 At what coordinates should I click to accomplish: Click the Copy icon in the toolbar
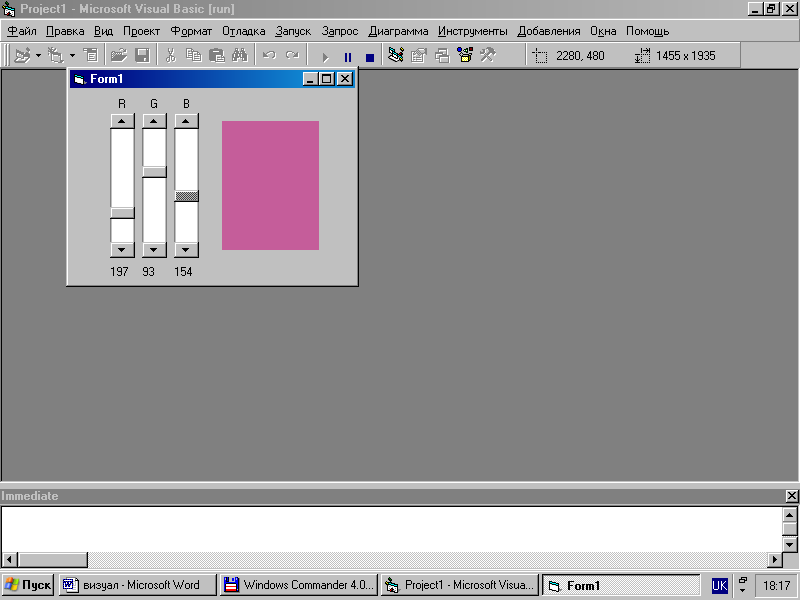(194, 55)
